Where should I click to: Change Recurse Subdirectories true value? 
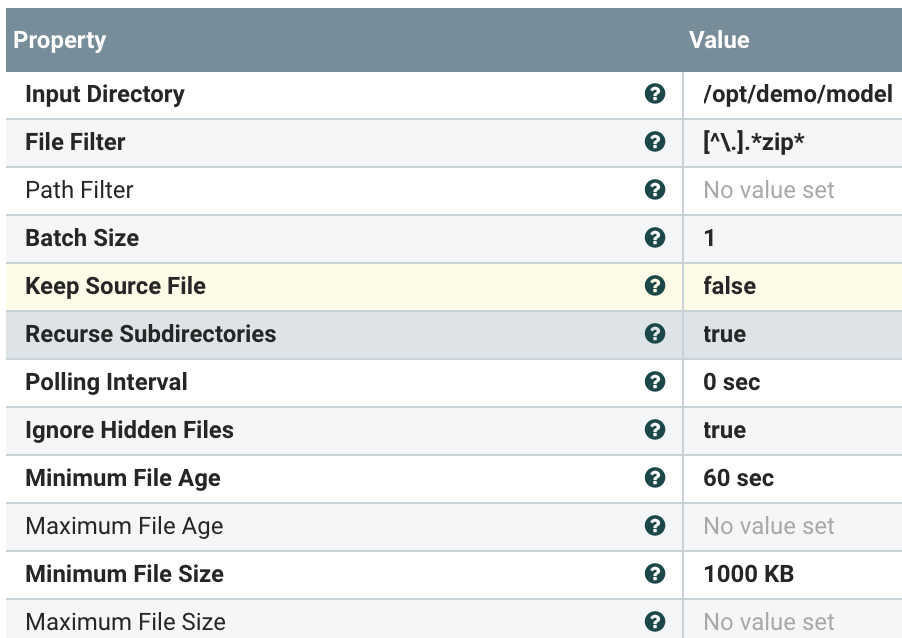tap(724, 334)
